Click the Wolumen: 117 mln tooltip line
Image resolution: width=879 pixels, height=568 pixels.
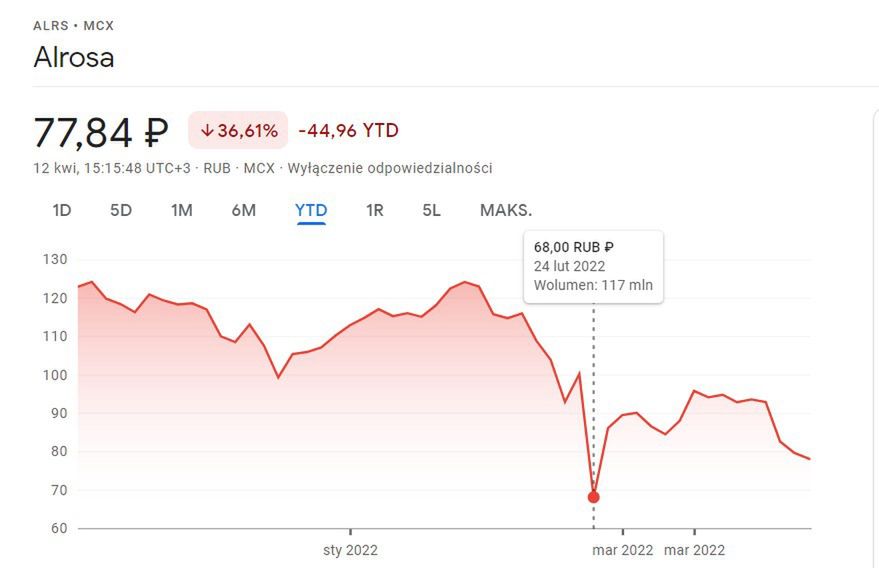593,285
